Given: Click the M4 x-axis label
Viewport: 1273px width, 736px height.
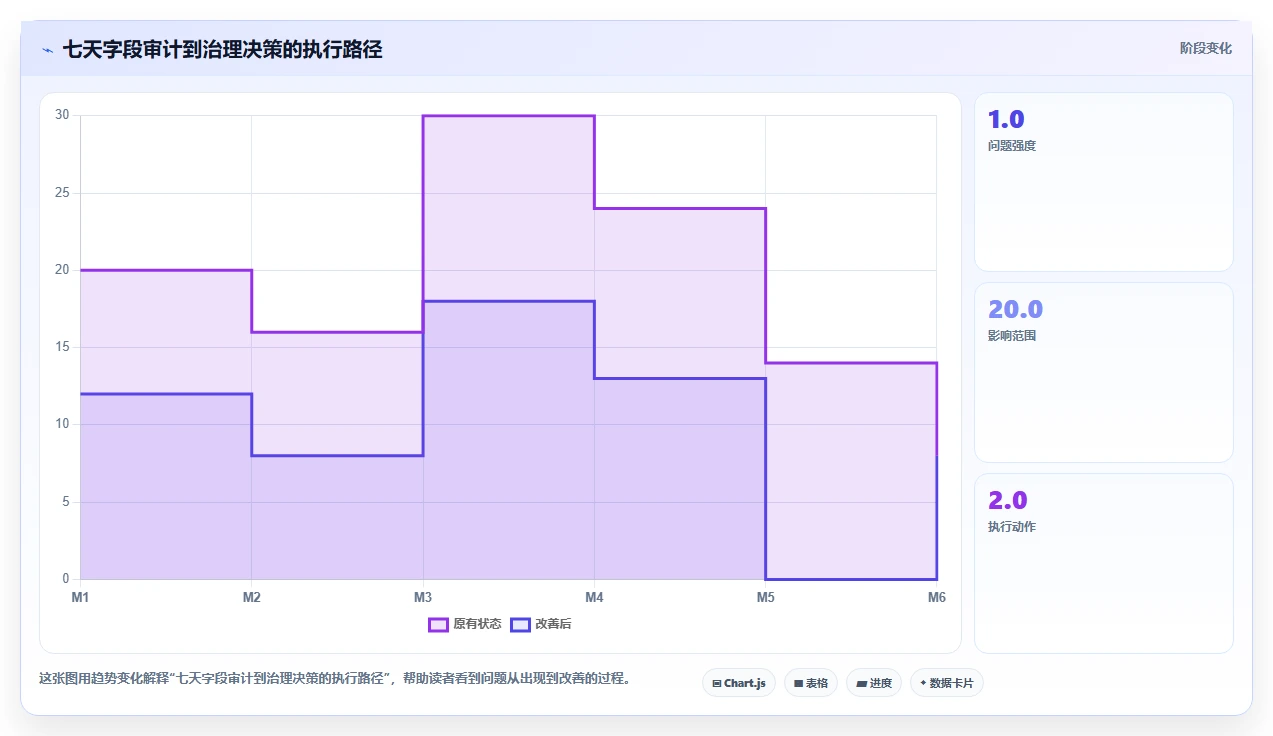Looking at the screenshot, I should tap(594, 597).
